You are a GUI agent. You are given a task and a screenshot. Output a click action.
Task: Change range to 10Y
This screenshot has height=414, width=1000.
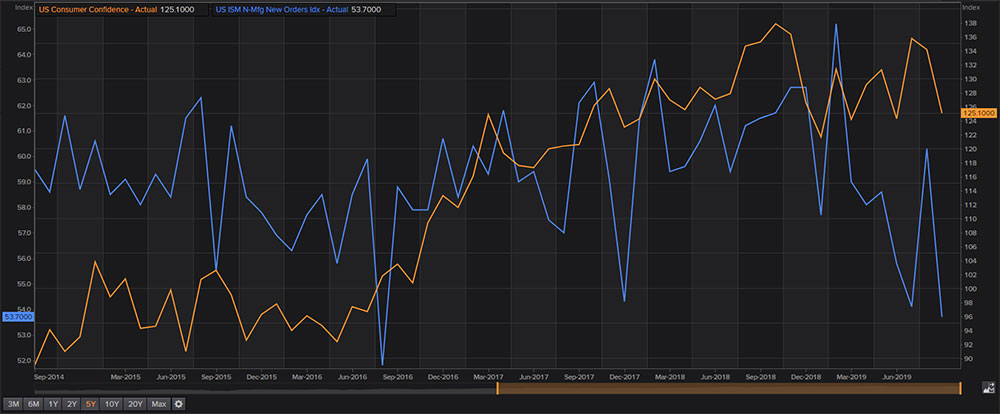pos(112,404)
